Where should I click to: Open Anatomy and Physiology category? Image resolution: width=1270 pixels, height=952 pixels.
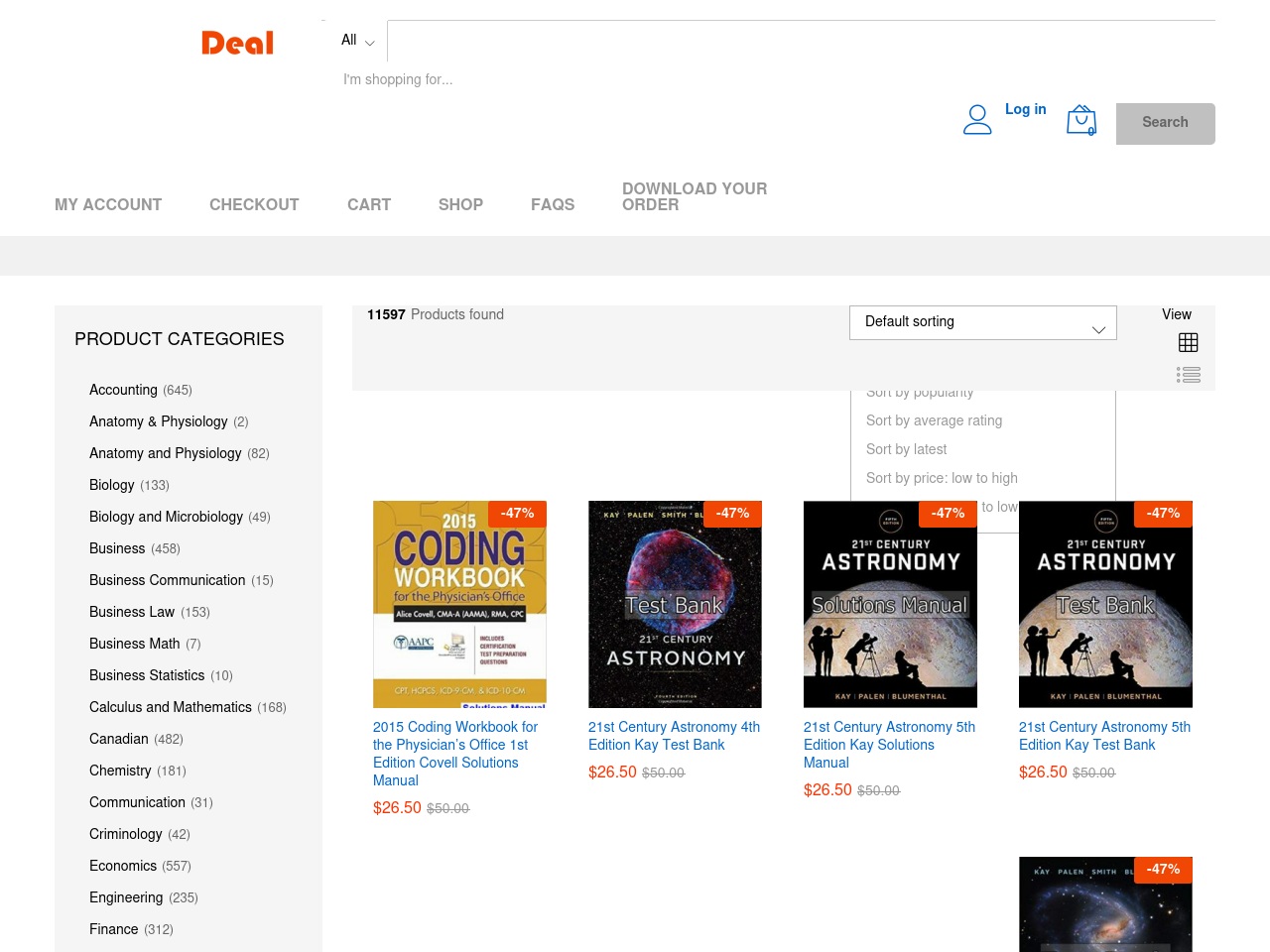coord(166,453)
